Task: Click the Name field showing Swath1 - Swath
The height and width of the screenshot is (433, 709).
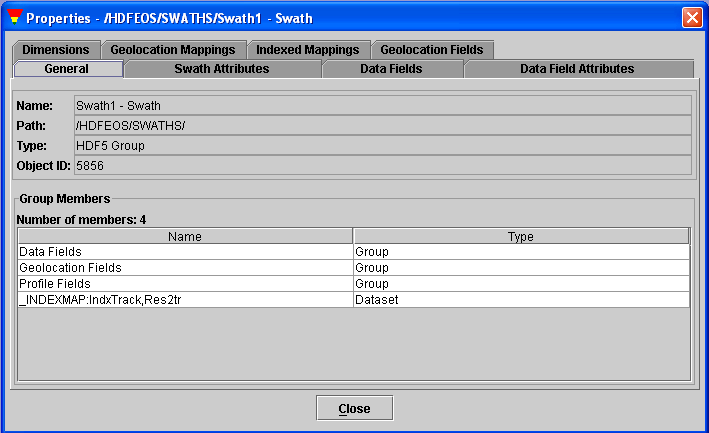Action: [382, 105]
